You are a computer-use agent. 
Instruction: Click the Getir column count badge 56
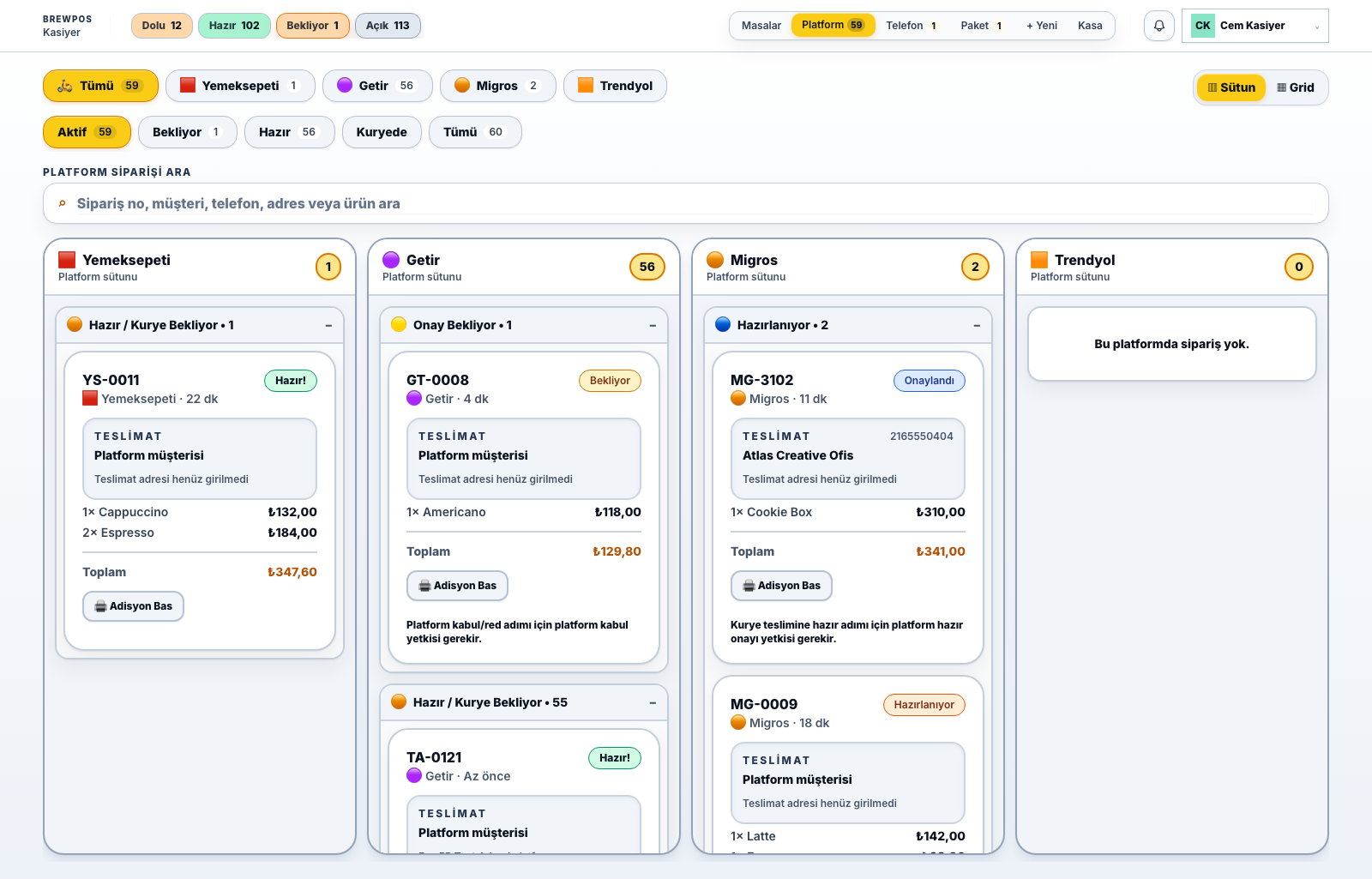(647, 267)
